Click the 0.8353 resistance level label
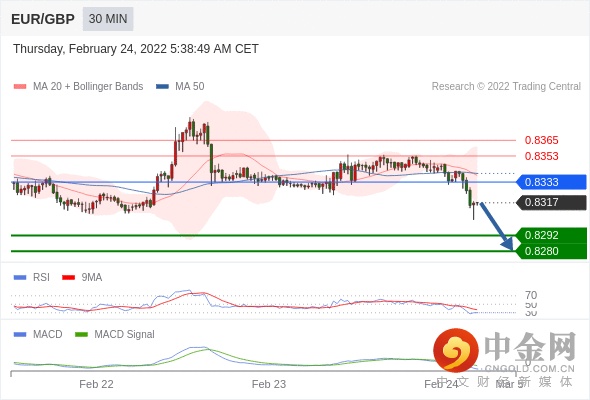The image size is (590, 400). [541, 156]
